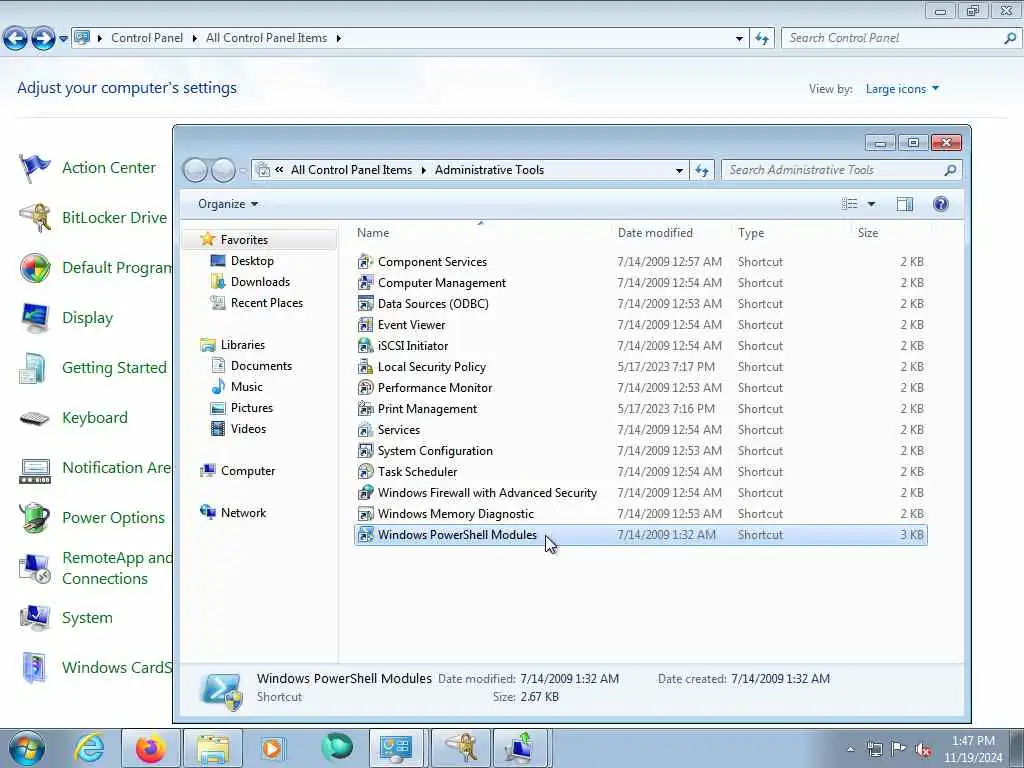The width and height of the screenshot is (1024, 768).
Task: Refresh the Administrative Tools window
Action: point(702,170)
